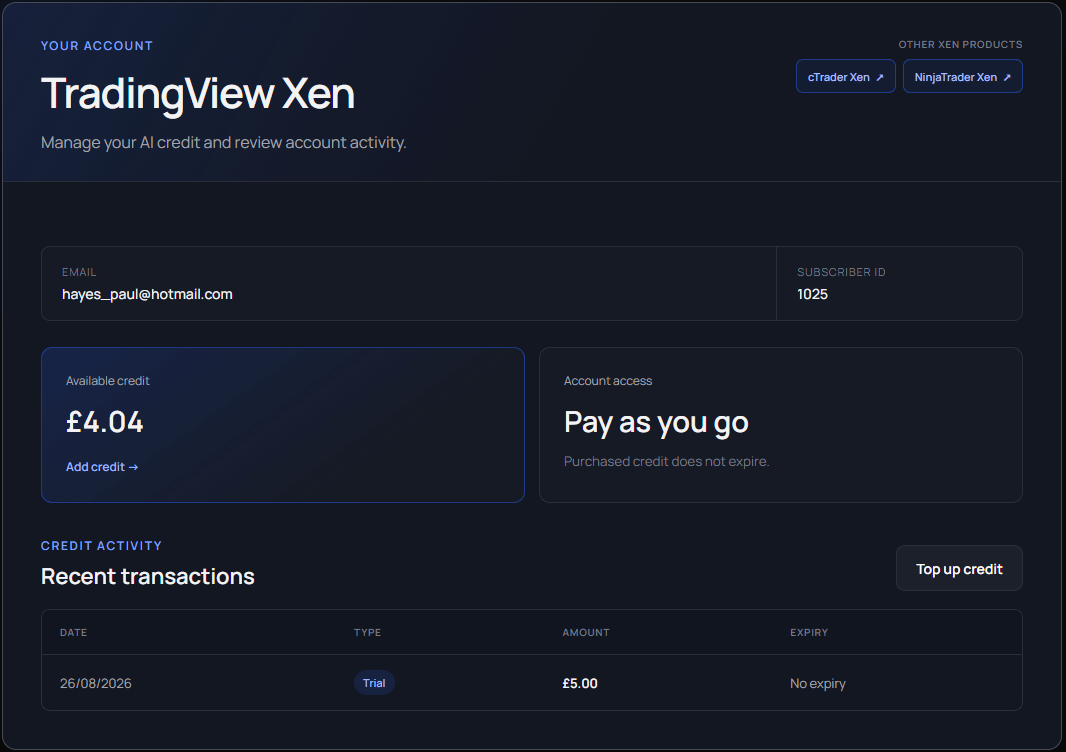Click the EMAIL field label
The width and height of the screenshot is (1066, 752).
click(79, 272)
